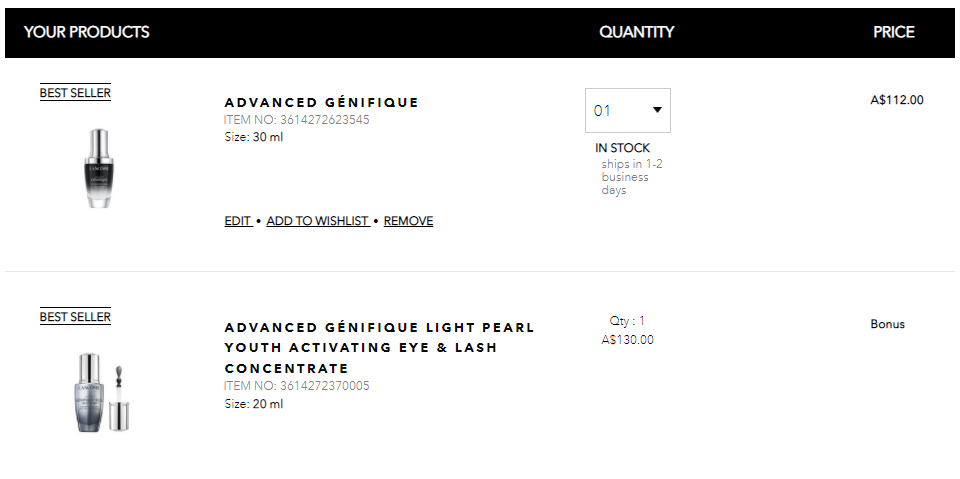The width and height of the screenshot is (960, 479).
Task: Open the quantity dropdown showing 01
Action: (x=628, y=110)
